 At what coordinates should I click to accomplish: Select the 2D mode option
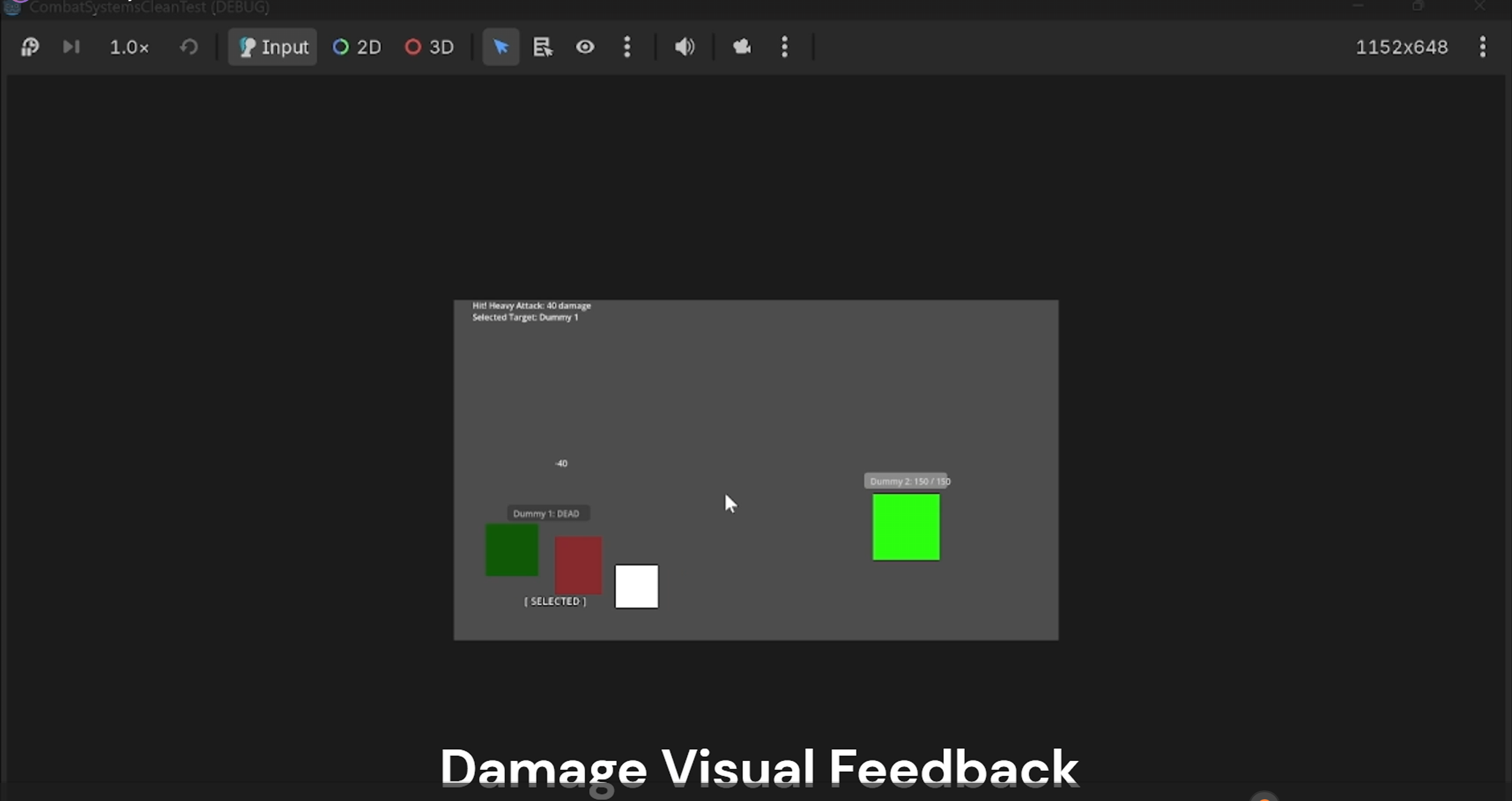point(357,47)
